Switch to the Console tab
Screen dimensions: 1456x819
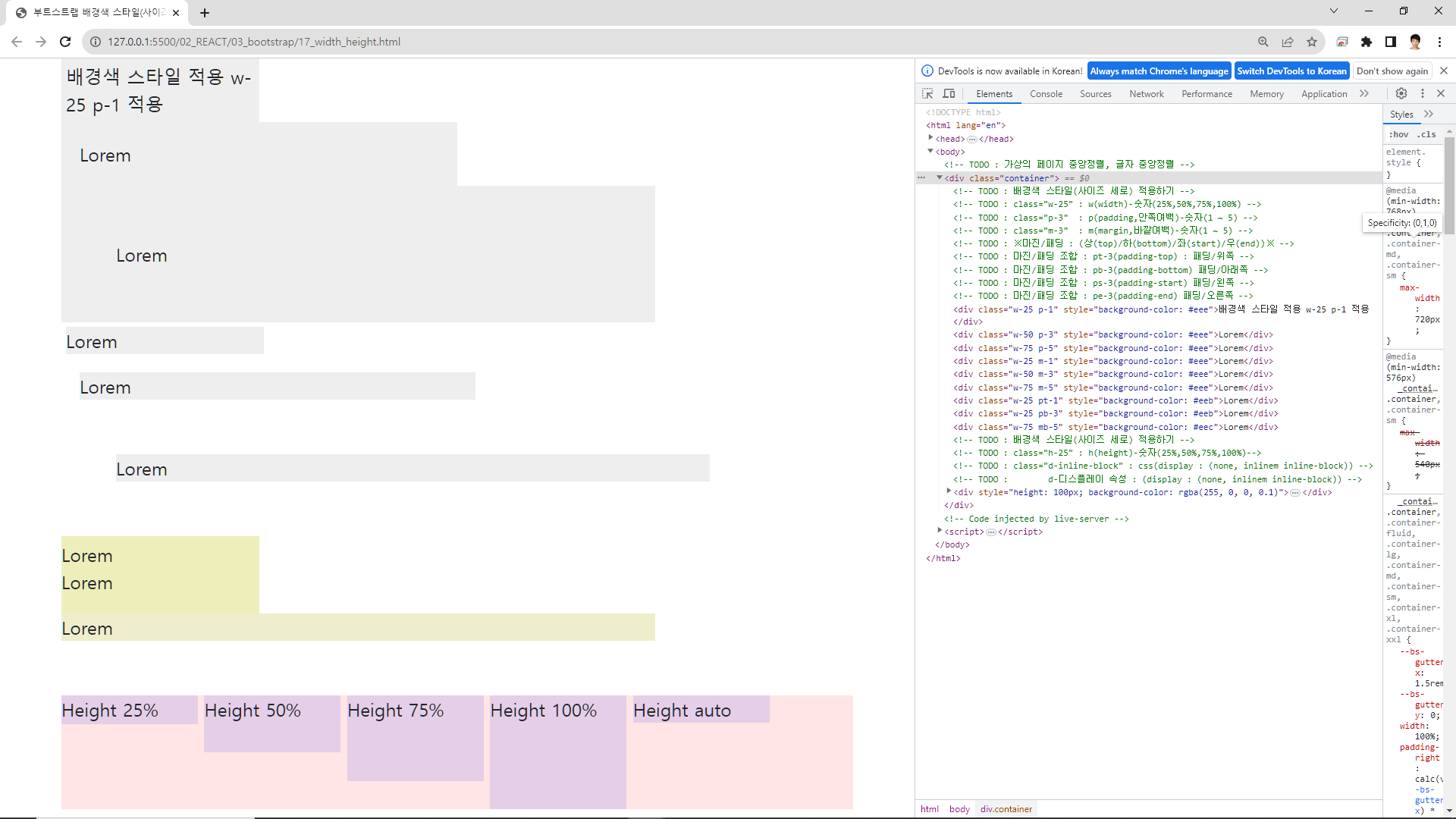coord(1046,94)
